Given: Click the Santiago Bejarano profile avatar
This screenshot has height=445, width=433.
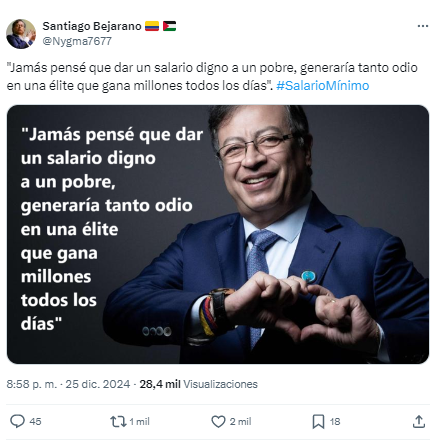Looking at the screenshot, I should tap(21, 34).
